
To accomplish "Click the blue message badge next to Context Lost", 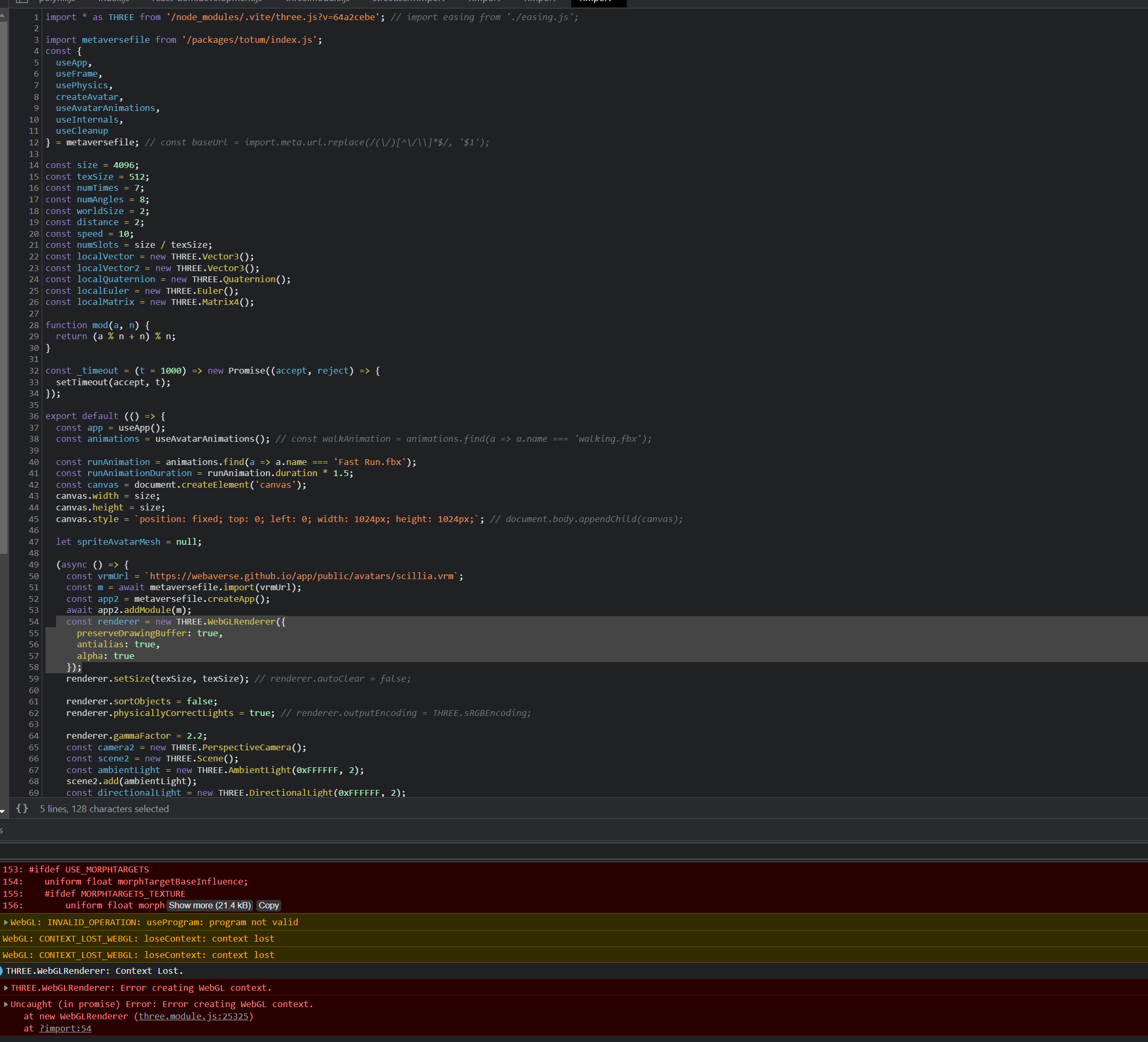I will click(x=3, y=971).
